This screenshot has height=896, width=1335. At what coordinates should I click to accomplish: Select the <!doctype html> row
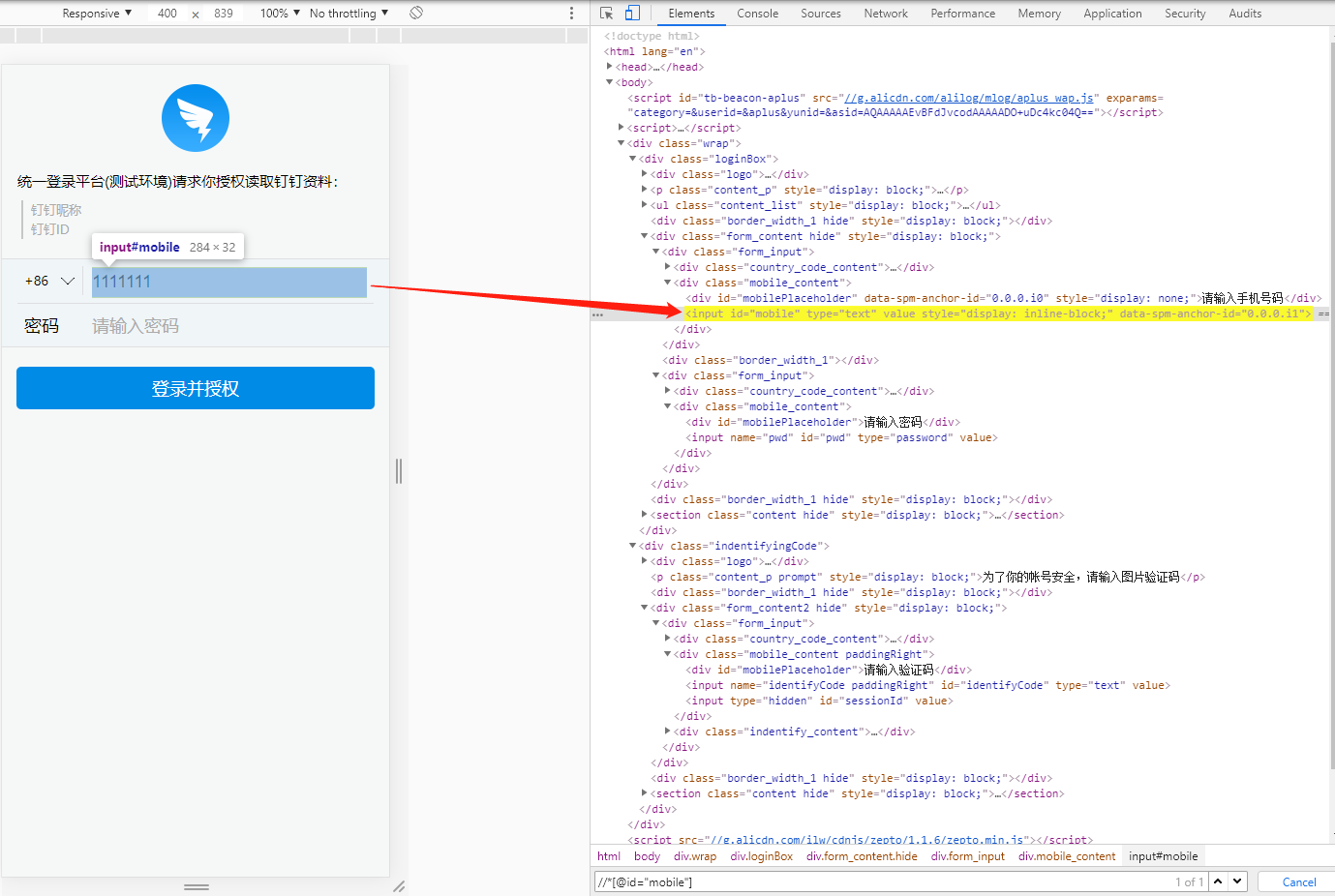[x=652, y=36]
